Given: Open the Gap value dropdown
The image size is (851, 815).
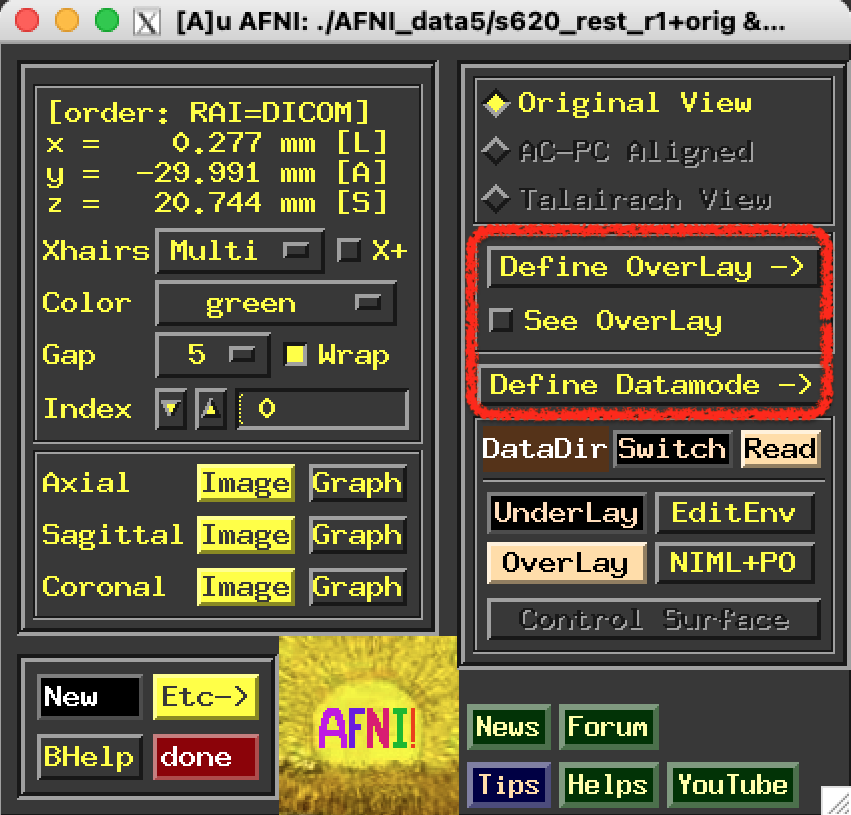Looking at the screenshot, I should [x=212, y=355].
